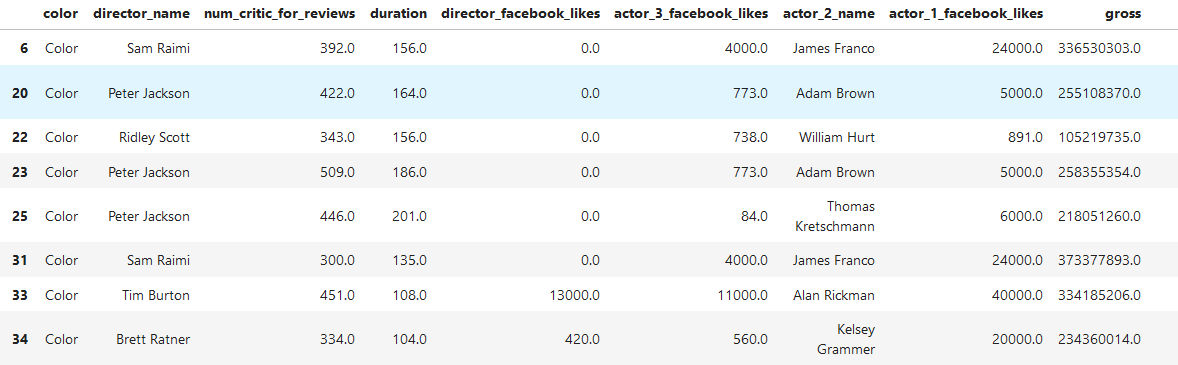
Task: Click the director_name column header
Action: point(141,14)
